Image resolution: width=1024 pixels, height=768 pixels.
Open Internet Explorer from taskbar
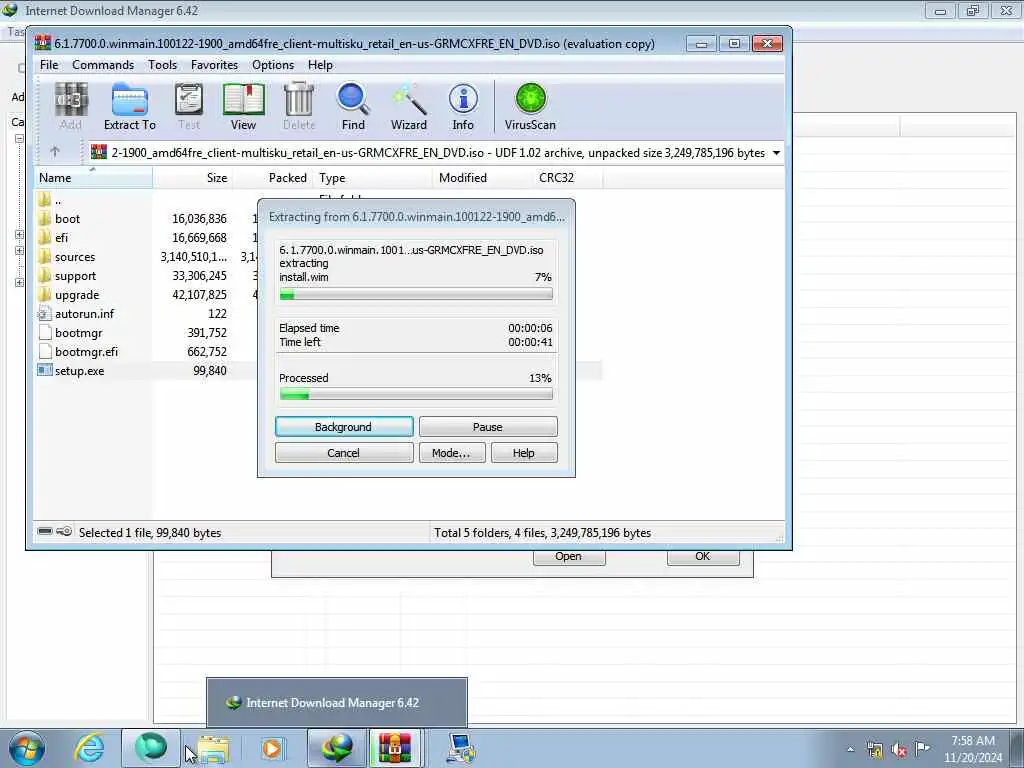tap(89, 748)
